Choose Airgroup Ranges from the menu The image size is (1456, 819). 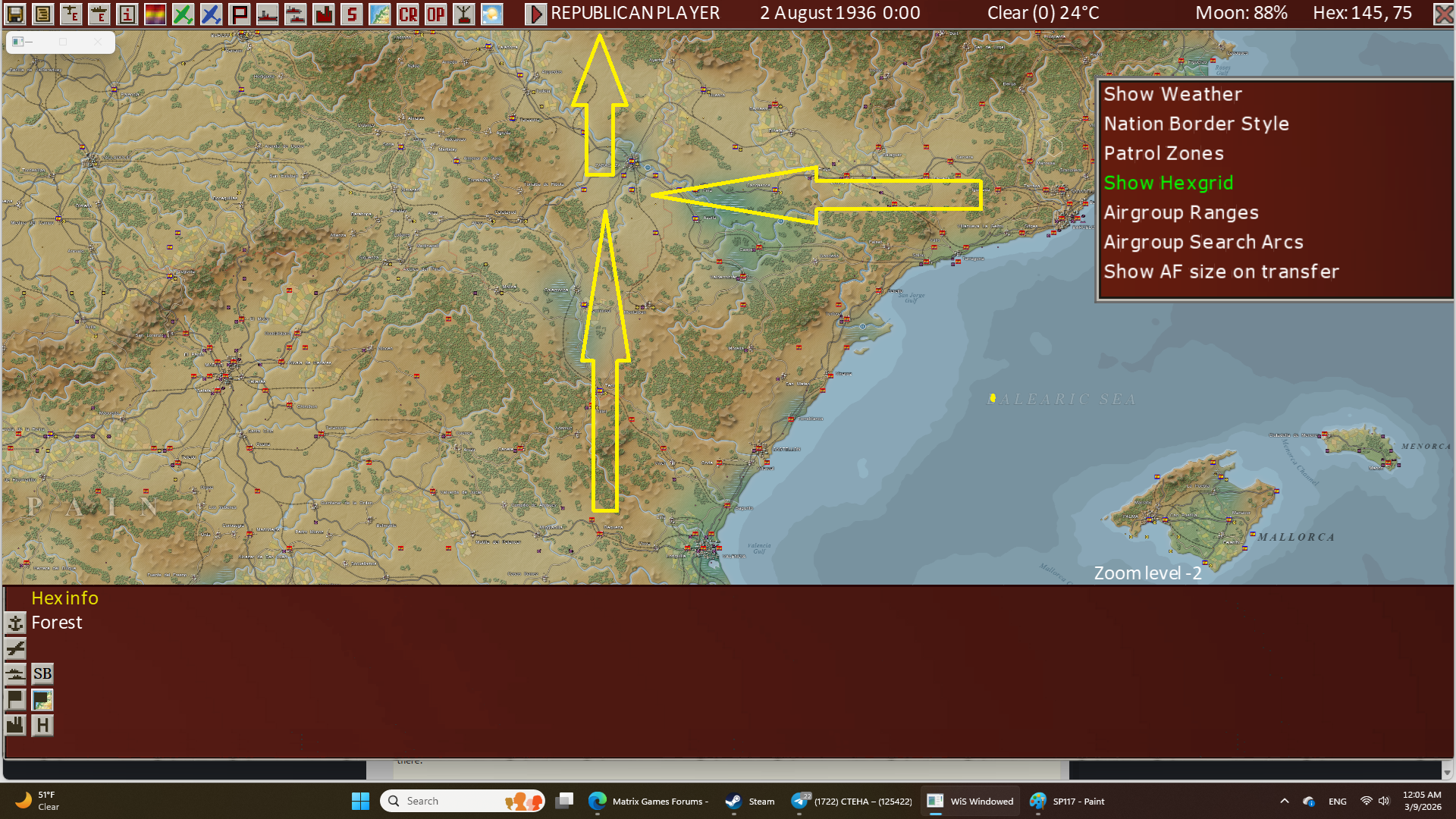pos(1181,212)
